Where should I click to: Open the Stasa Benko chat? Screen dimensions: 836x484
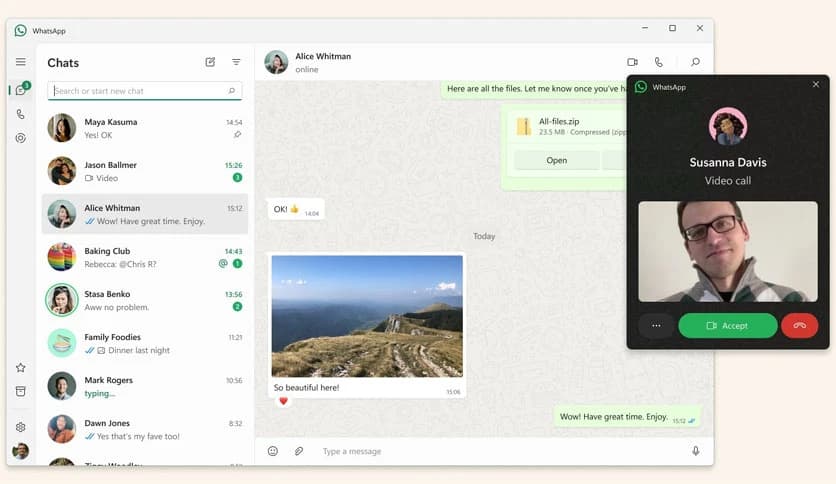pyautogui.click(x=145, y=300)
